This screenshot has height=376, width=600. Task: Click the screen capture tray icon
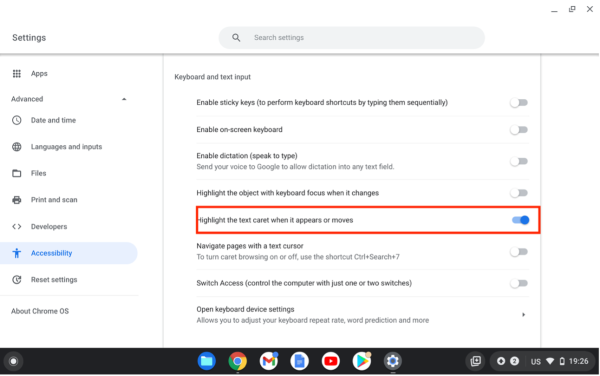coord(476,361)
